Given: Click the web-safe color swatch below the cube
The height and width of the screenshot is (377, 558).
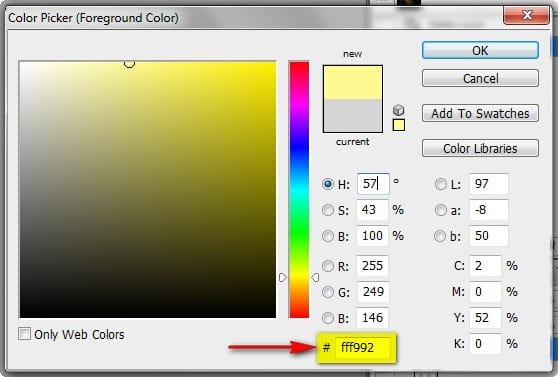Looking at the screenshot, I should (399, 125).
